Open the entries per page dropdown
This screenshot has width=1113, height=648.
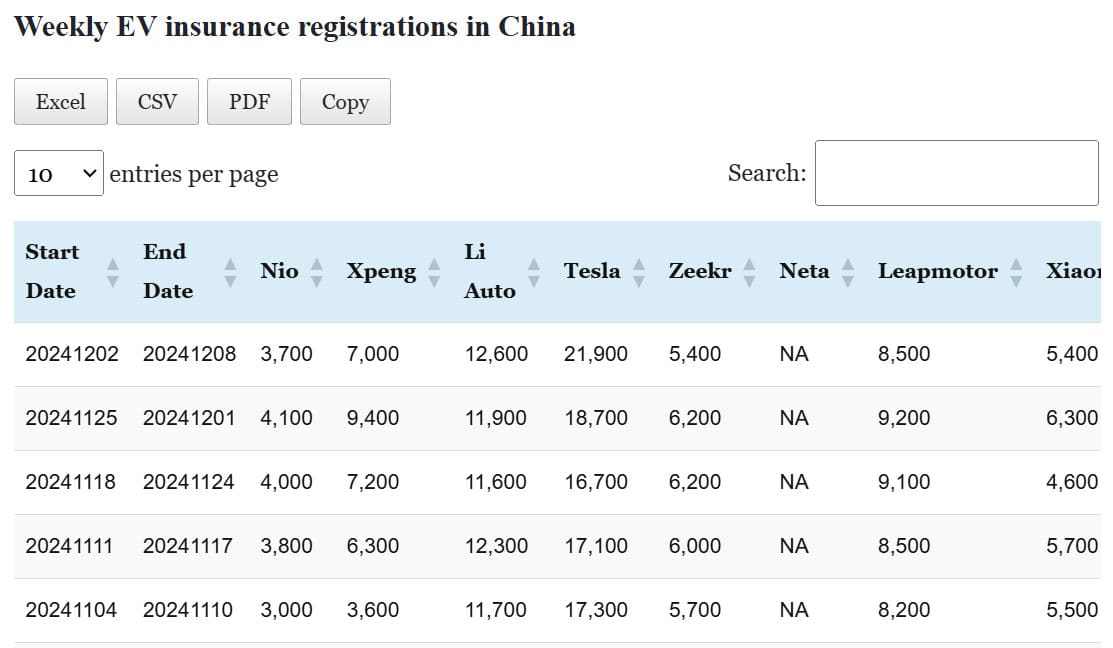point(59,174)
